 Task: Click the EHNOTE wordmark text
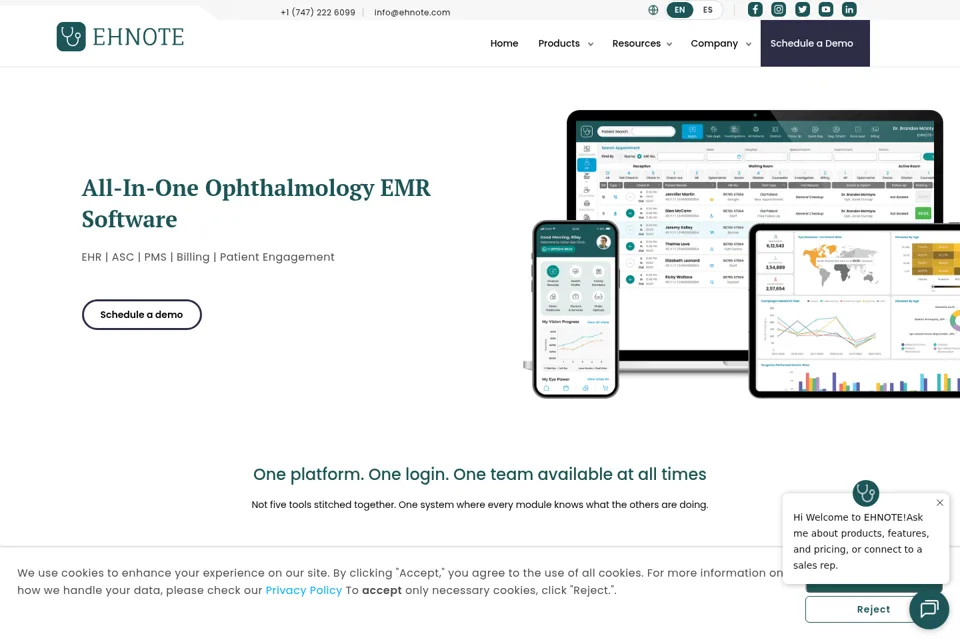click(x=138, y=37)
